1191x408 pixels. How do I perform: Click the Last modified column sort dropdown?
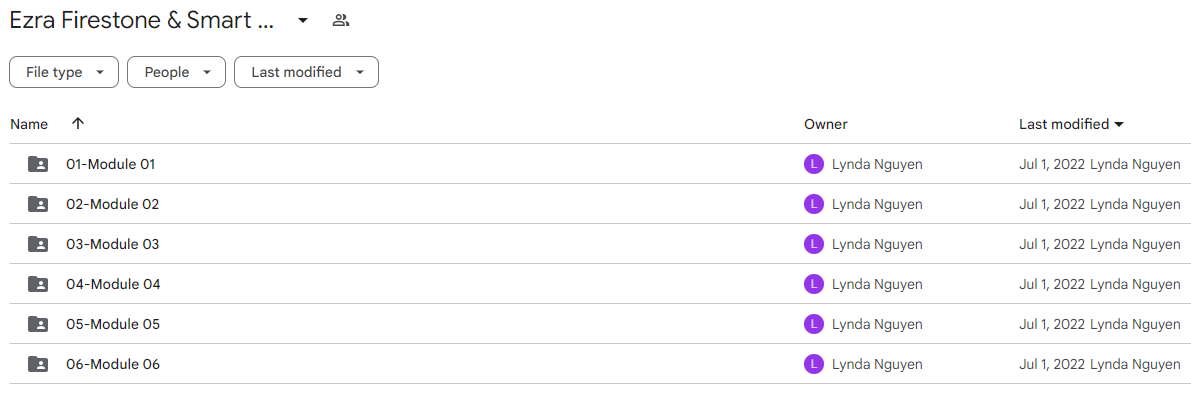coord(1071,124)
